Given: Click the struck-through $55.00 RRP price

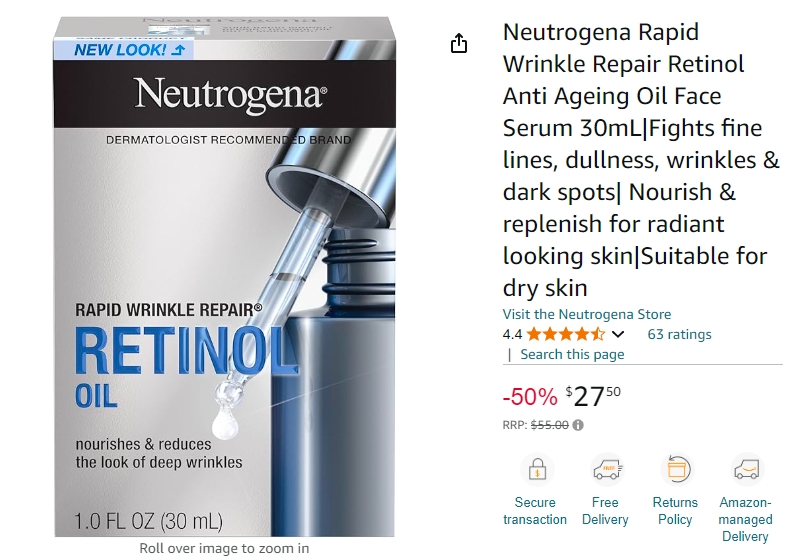Looking at the screenshot, I should tap(550, 425).
